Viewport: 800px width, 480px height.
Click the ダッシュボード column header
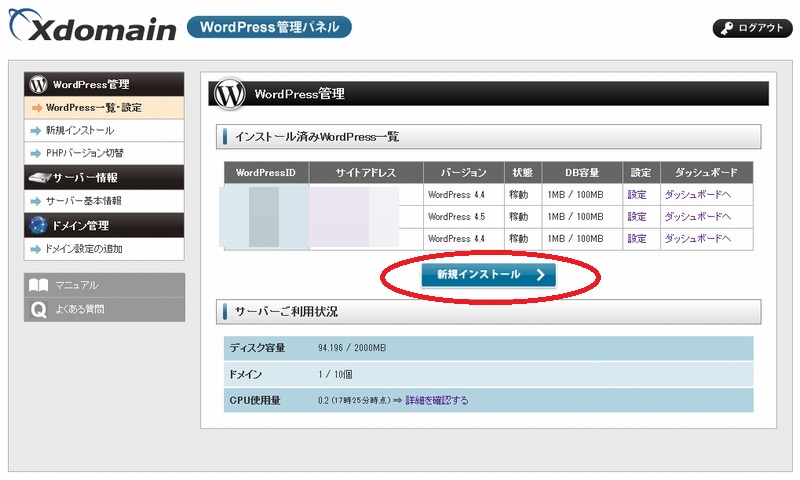pos(707,173)
